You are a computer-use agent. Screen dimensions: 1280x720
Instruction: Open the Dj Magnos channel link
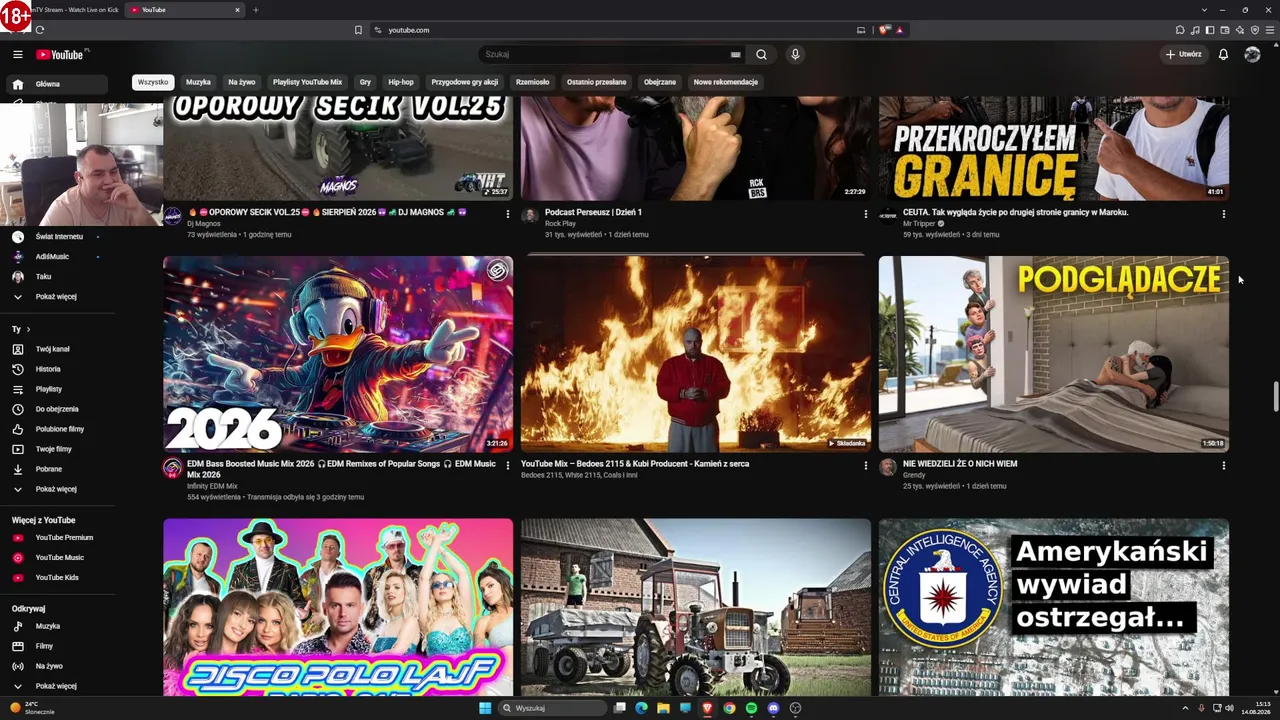click(204, 224)
